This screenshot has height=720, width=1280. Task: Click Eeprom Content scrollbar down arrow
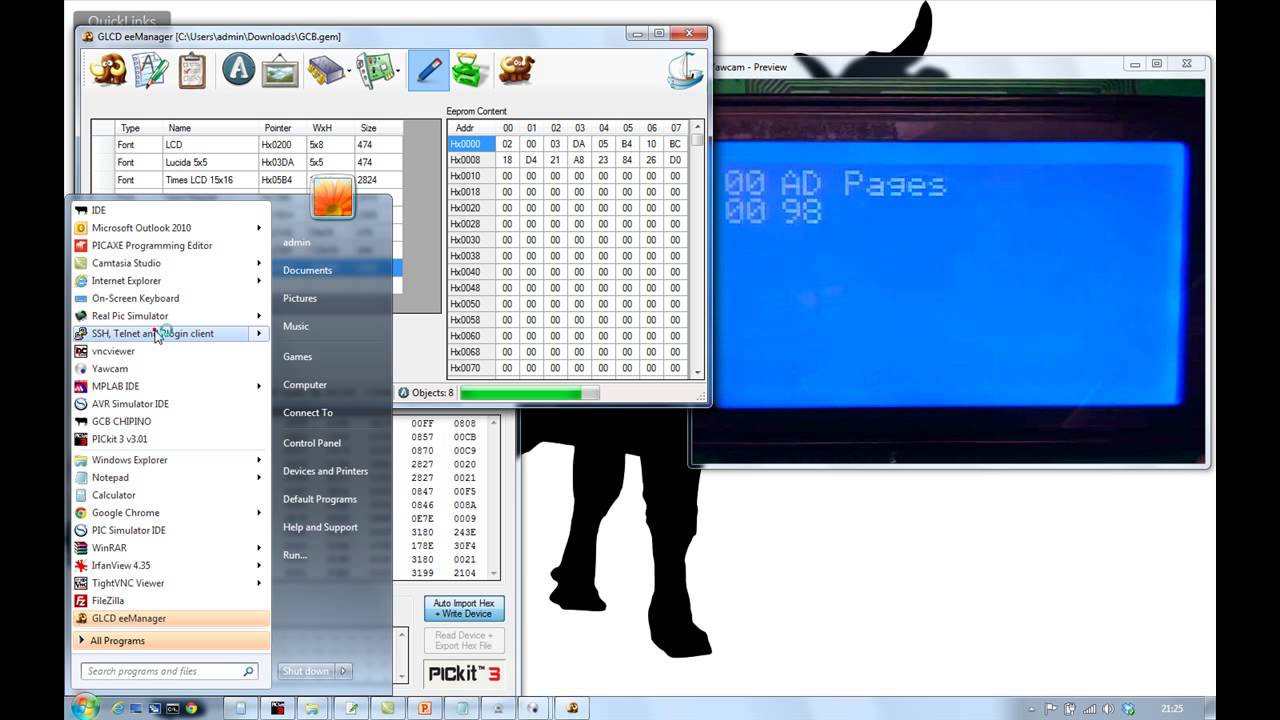click(x=698, y=372)
